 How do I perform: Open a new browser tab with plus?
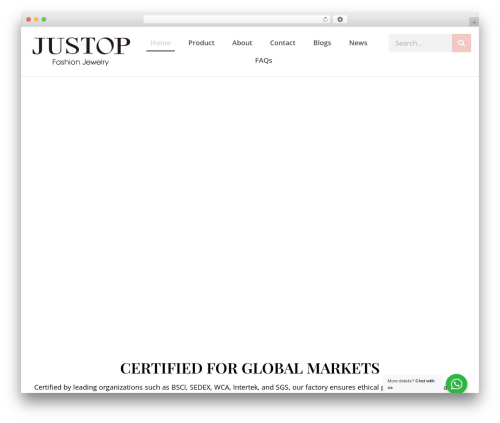(x=474, y=22)
